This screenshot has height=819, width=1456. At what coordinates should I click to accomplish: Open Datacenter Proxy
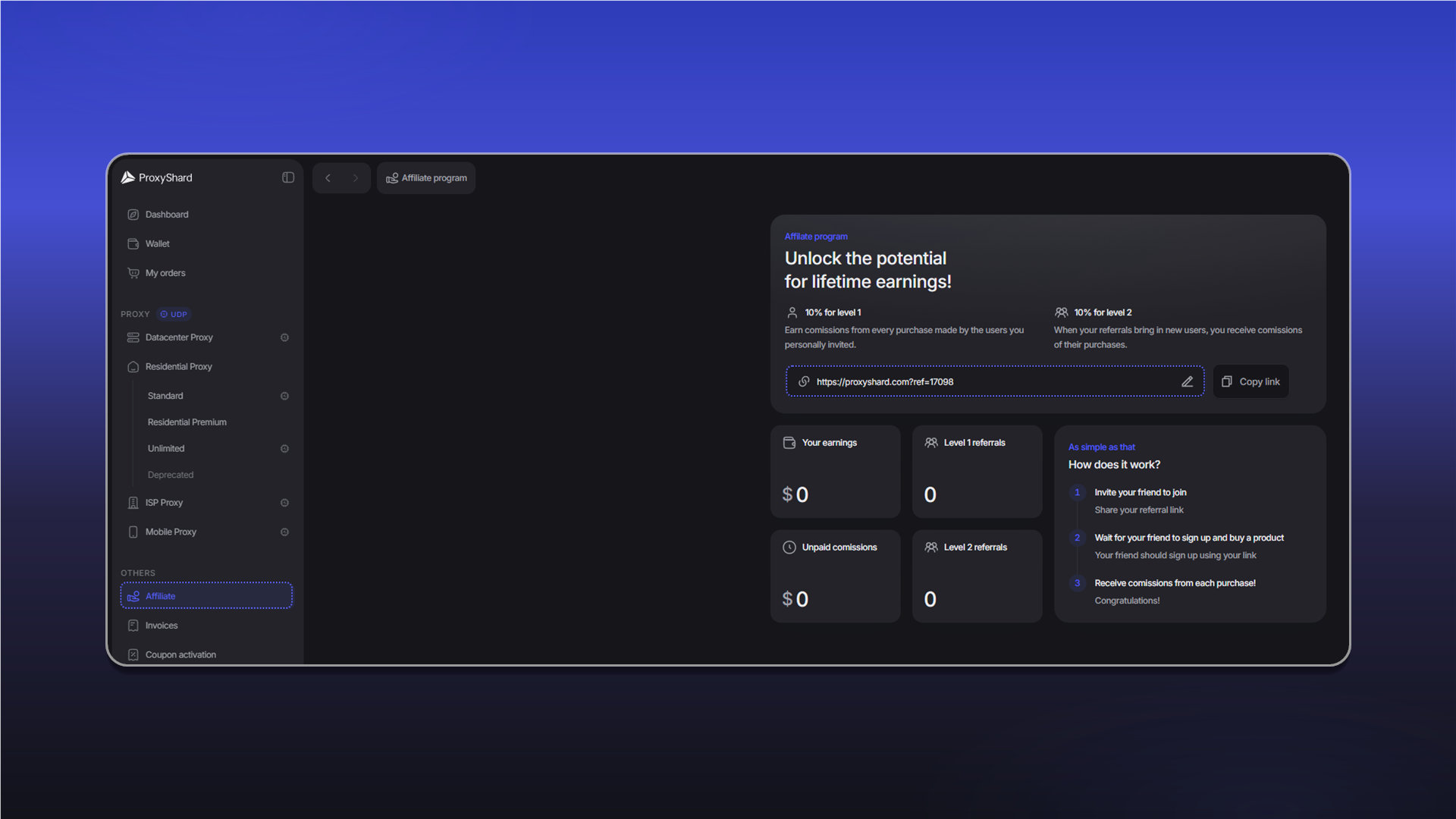click(x=179, y=337)
